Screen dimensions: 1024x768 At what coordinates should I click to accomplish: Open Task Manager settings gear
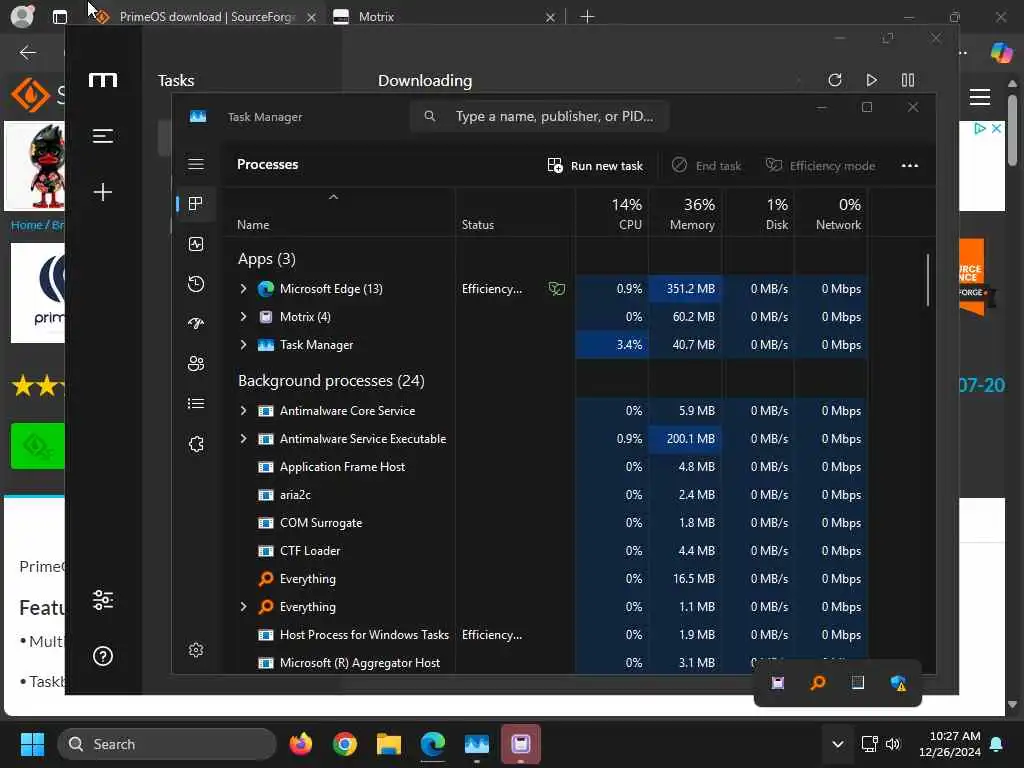[196, 650]
